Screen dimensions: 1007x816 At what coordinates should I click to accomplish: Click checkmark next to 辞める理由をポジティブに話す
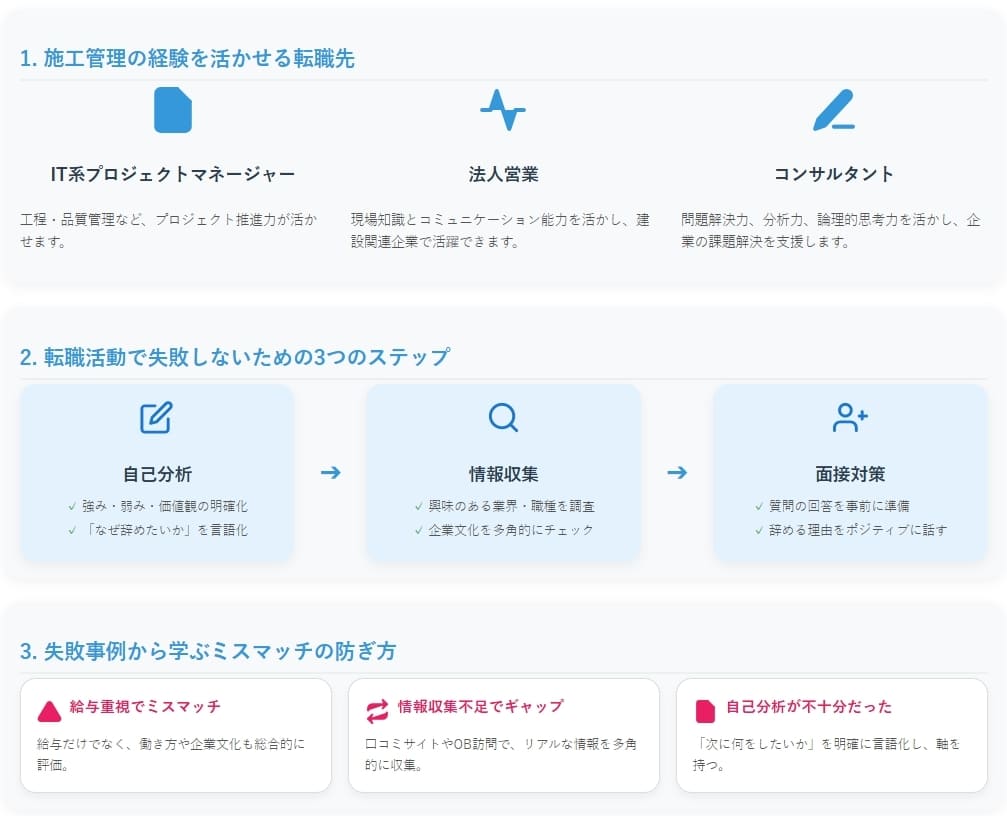click(759, 530)
